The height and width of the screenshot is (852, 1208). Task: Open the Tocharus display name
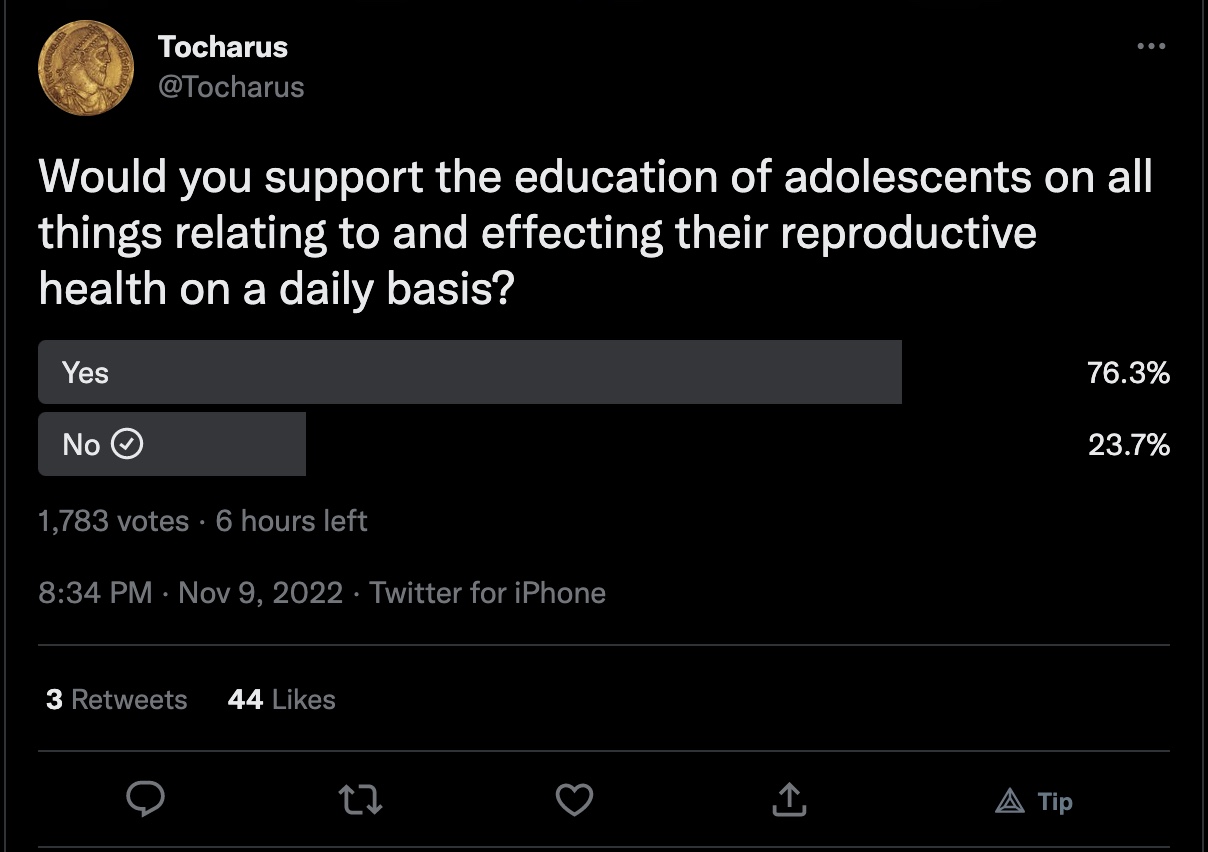click(222, 47)
